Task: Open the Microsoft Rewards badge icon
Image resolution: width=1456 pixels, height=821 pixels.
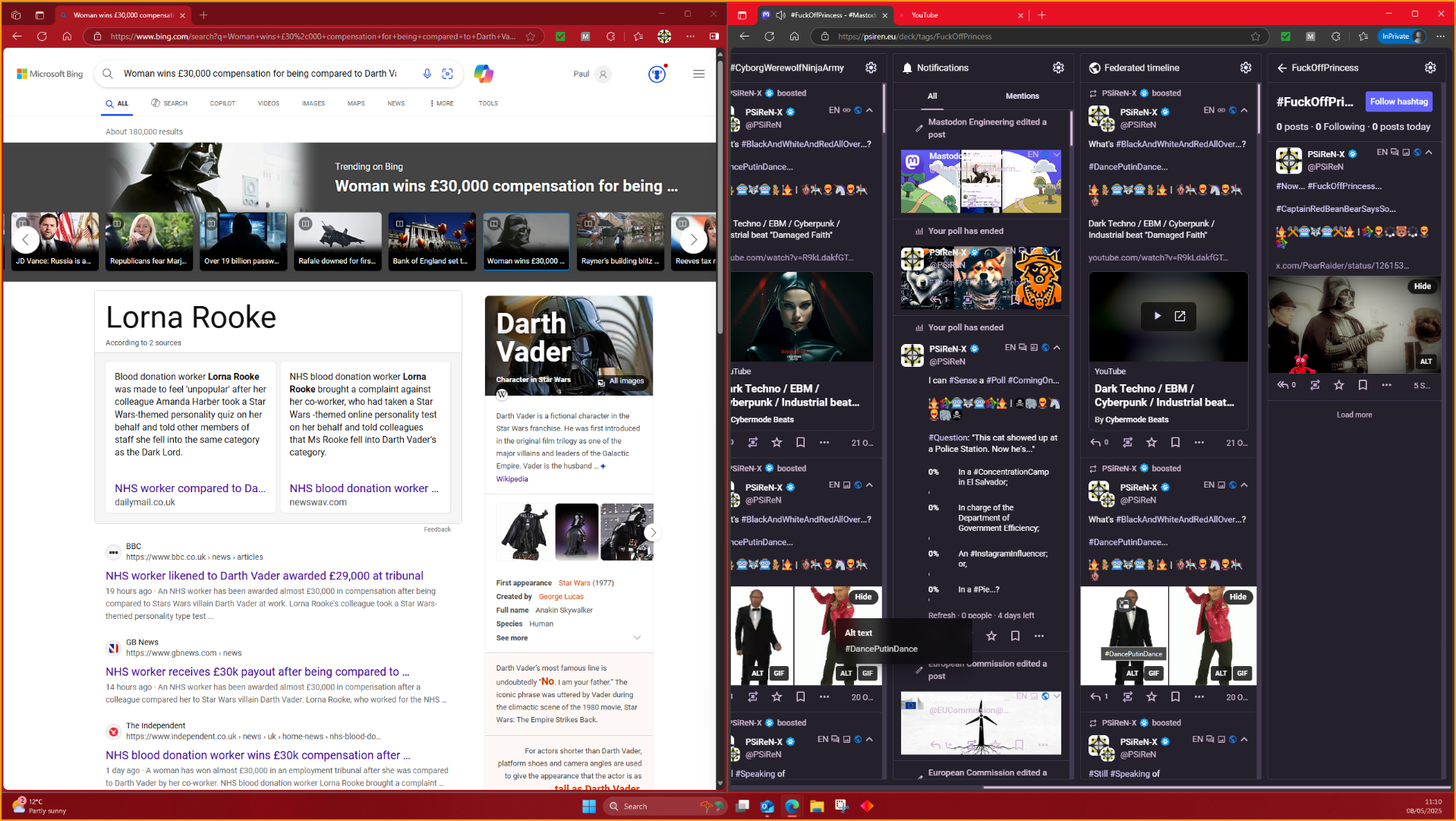Action: coord(657,74)
